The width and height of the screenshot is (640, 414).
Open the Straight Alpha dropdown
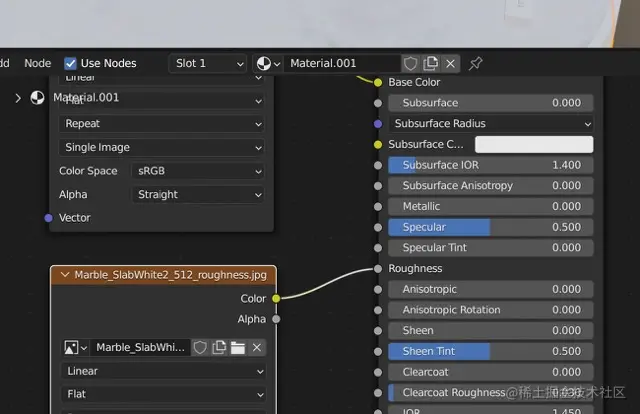tap(198, 195)
